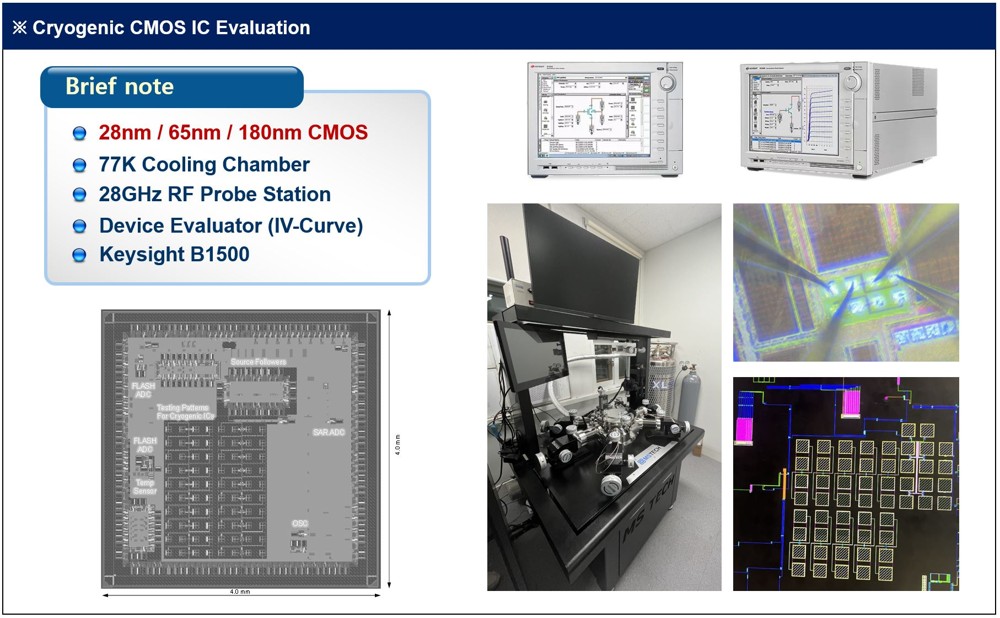Select the red text 28nm / 65nm / 180nm CMOS
Viewport: 1000px width, 618px height.
233,132
